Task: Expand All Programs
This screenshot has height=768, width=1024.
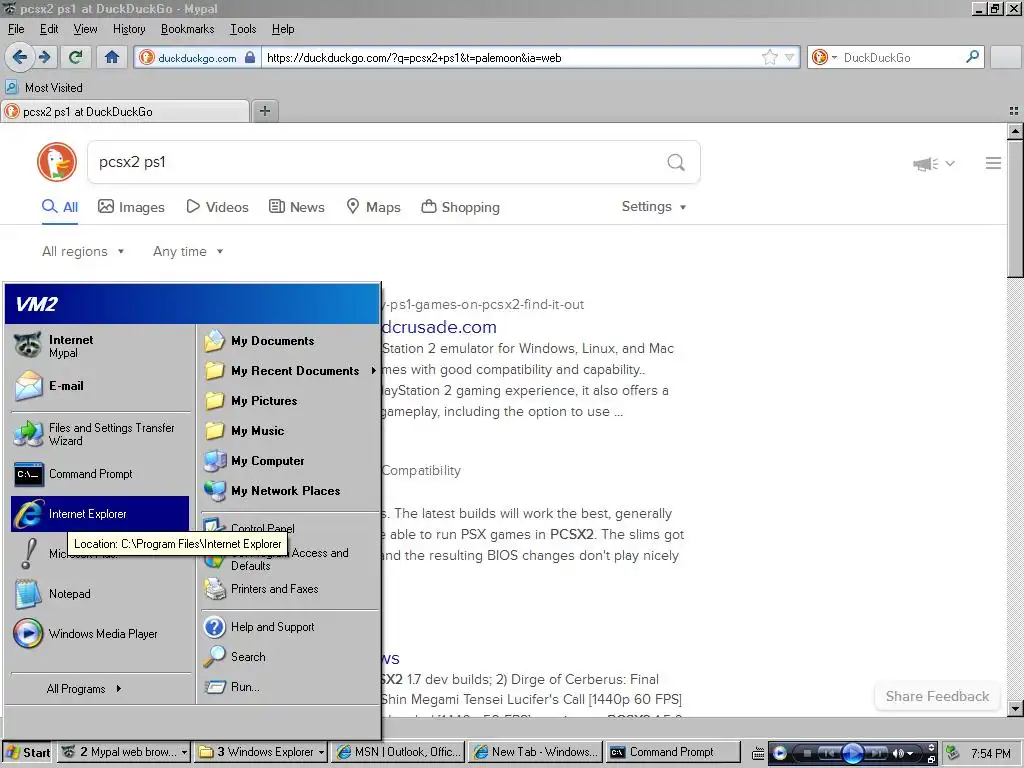Action: pos(84,688)
